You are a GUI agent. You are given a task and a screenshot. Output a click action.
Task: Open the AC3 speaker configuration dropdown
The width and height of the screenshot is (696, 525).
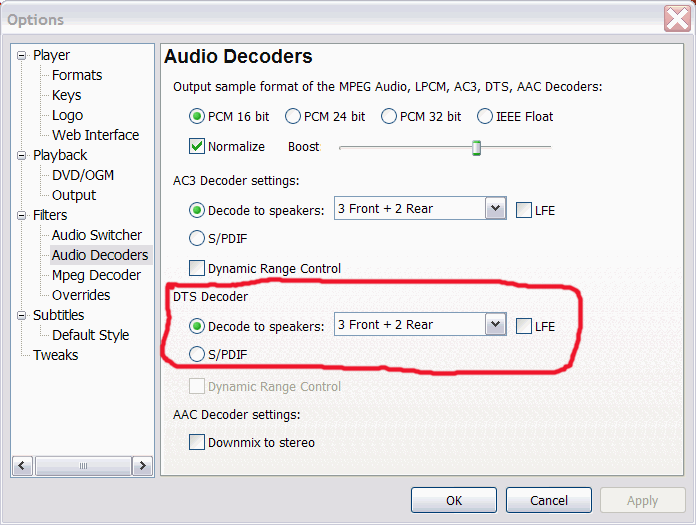495,209
